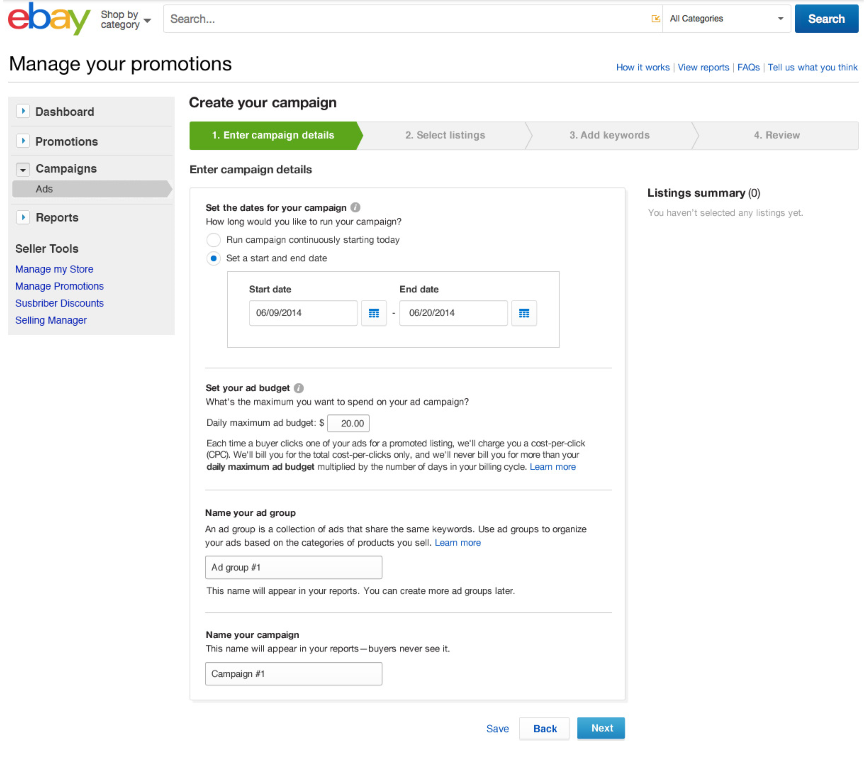
Task: Open the All Categories dropdown
Action: pos(726,19)
